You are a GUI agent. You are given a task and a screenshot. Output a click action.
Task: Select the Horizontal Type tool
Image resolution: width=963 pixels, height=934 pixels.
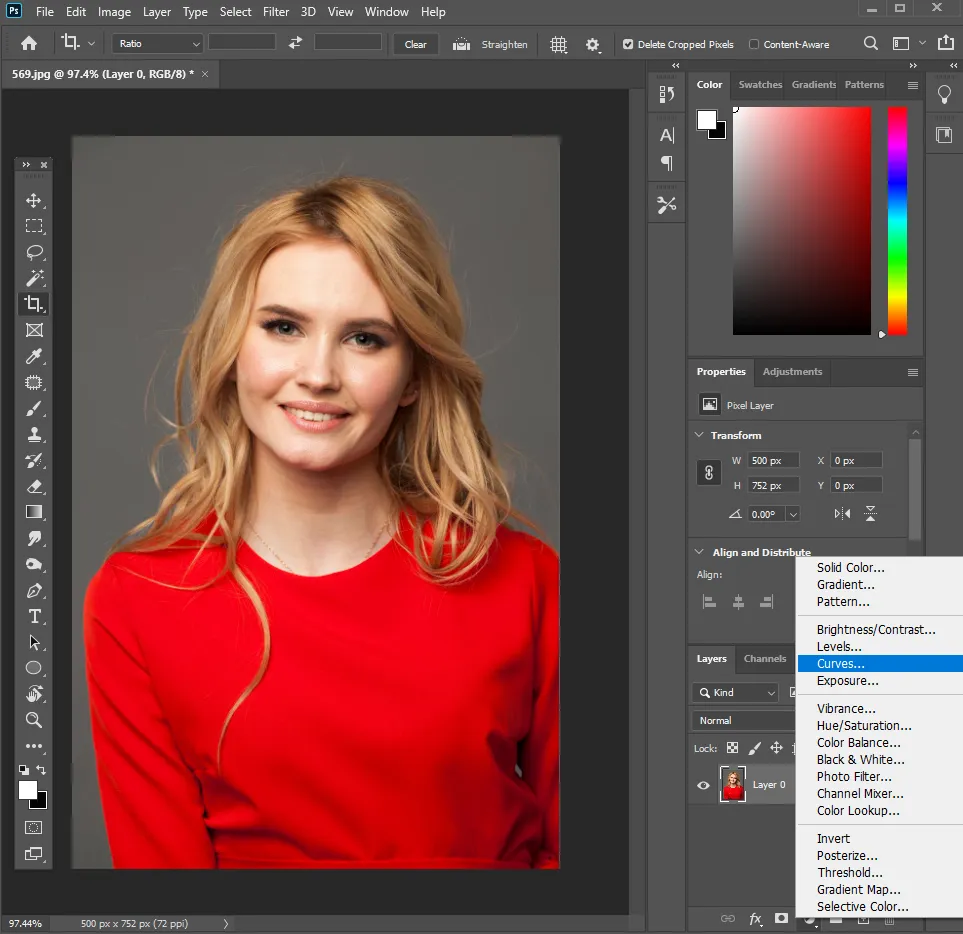[x=34, y=616]
